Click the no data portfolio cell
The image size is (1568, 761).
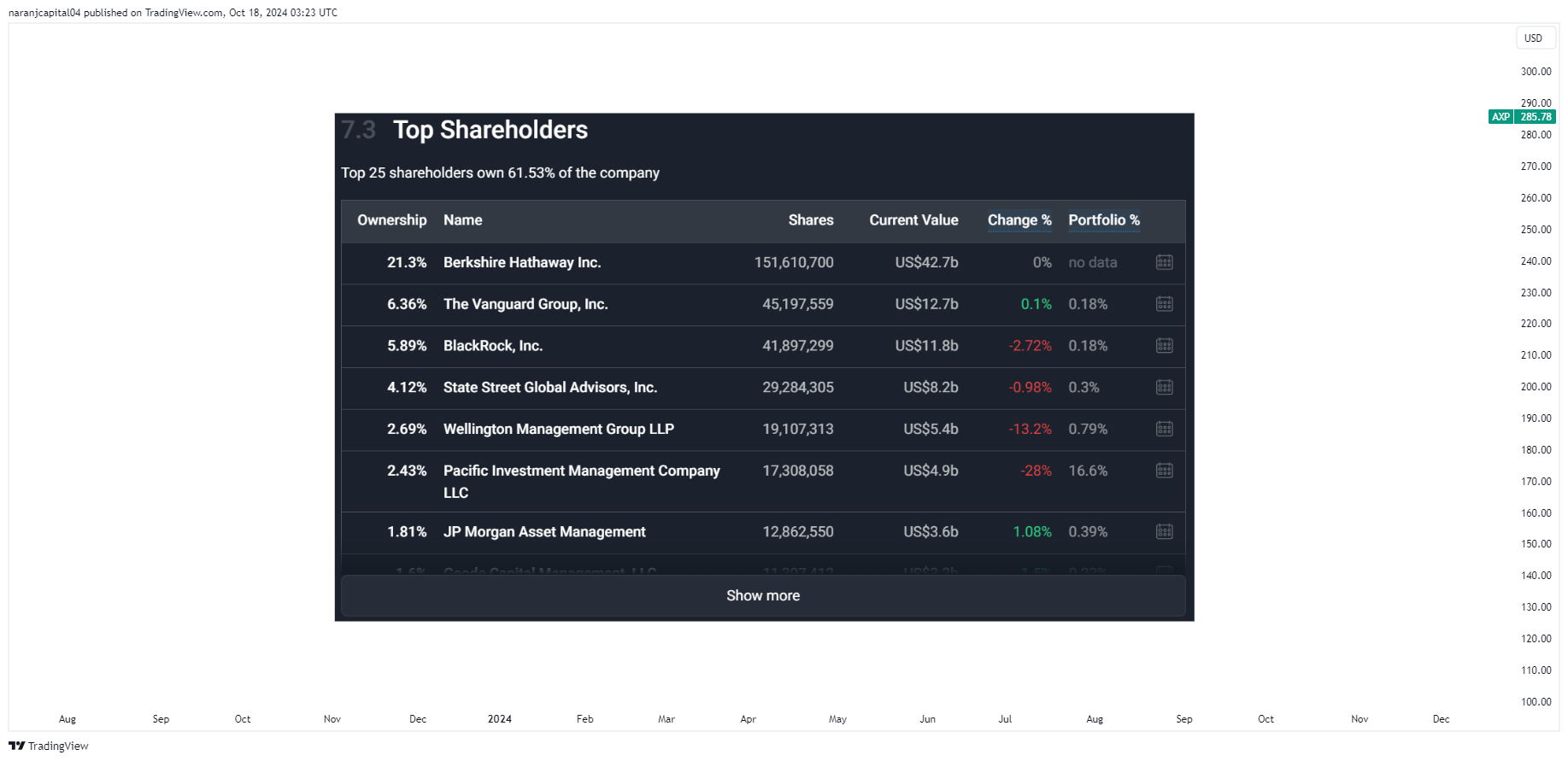(x=1093, y=262)
